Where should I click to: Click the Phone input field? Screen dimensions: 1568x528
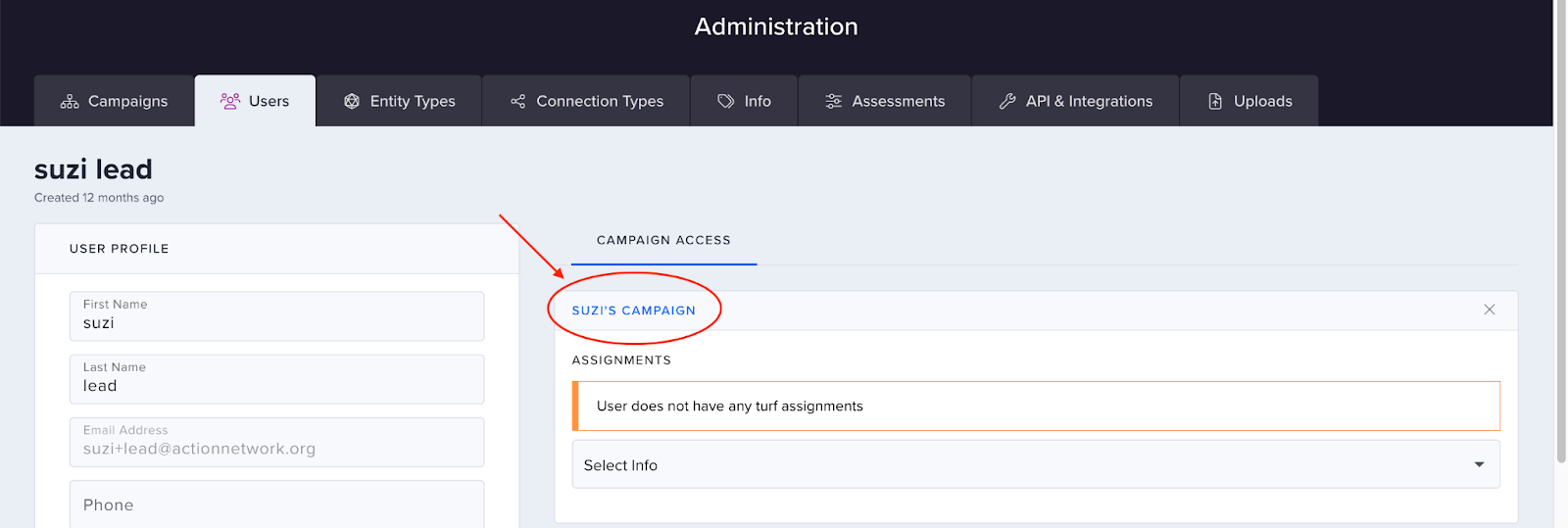click(276, 504)
